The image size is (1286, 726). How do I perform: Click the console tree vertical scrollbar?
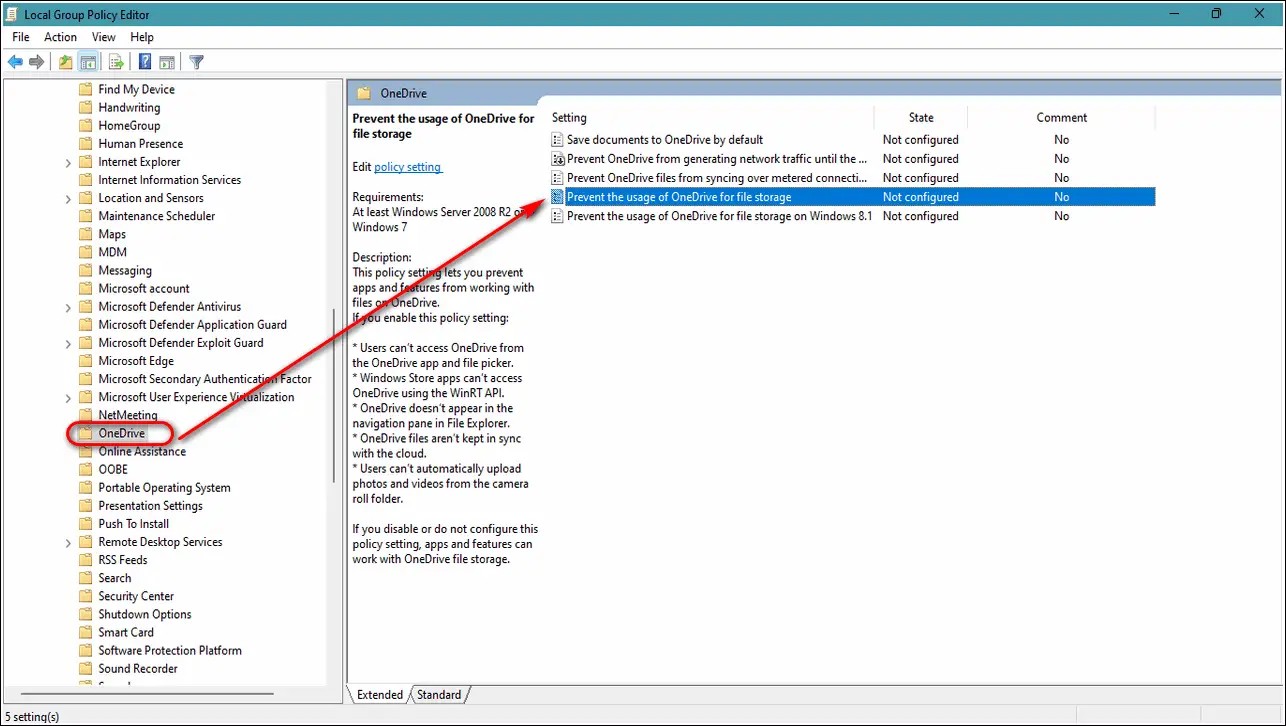point(335,395)
